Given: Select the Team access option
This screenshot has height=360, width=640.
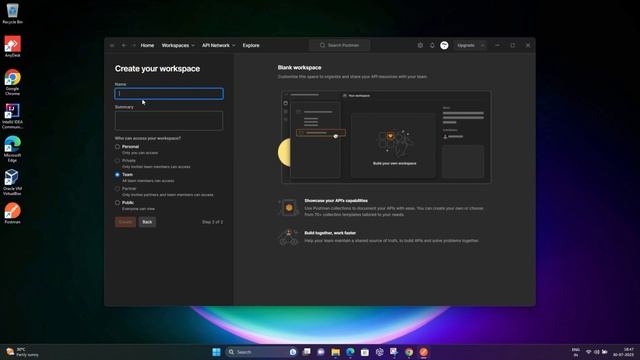Looking at the screenshot, I should [x=118, y=174].
